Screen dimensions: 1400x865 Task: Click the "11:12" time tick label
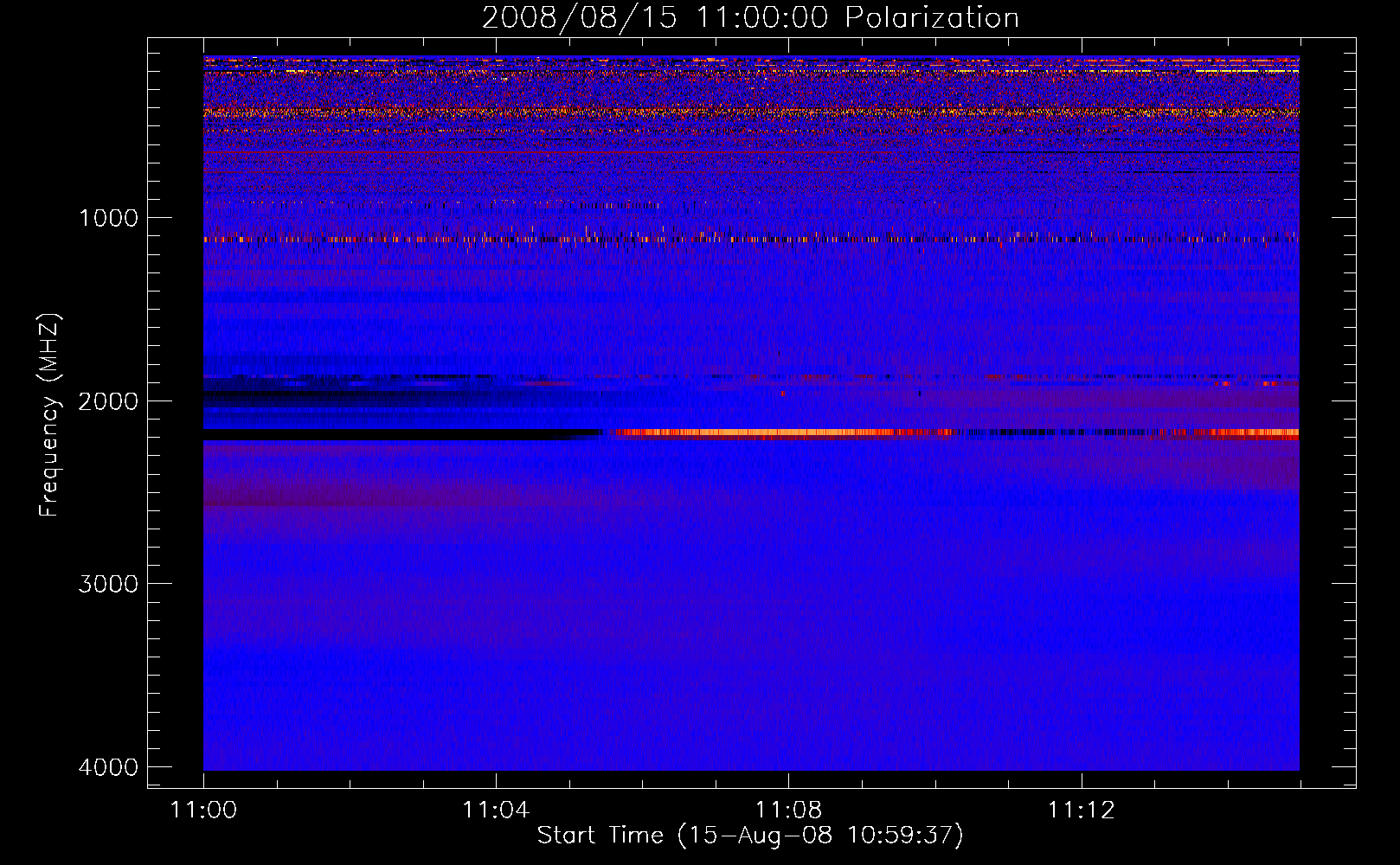pyautogui.click(x=1082, y=811)
